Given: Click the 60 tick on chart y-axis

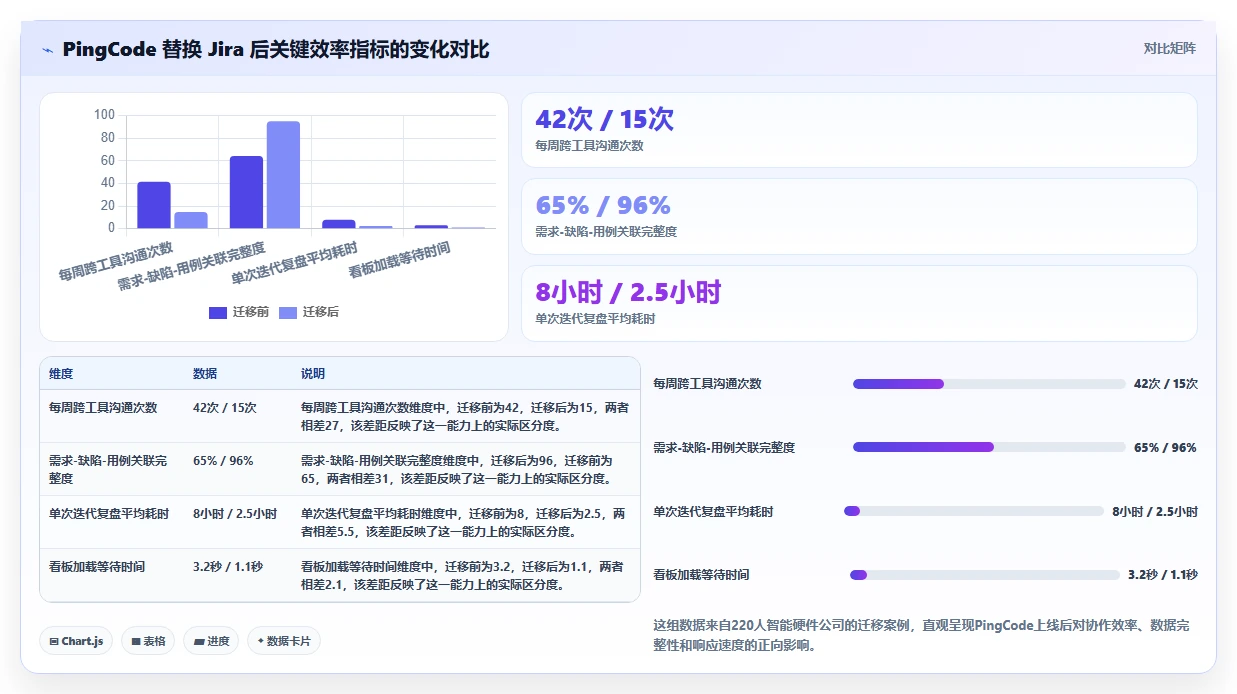Looking at the screenshot, I should [x=108, y=160].
